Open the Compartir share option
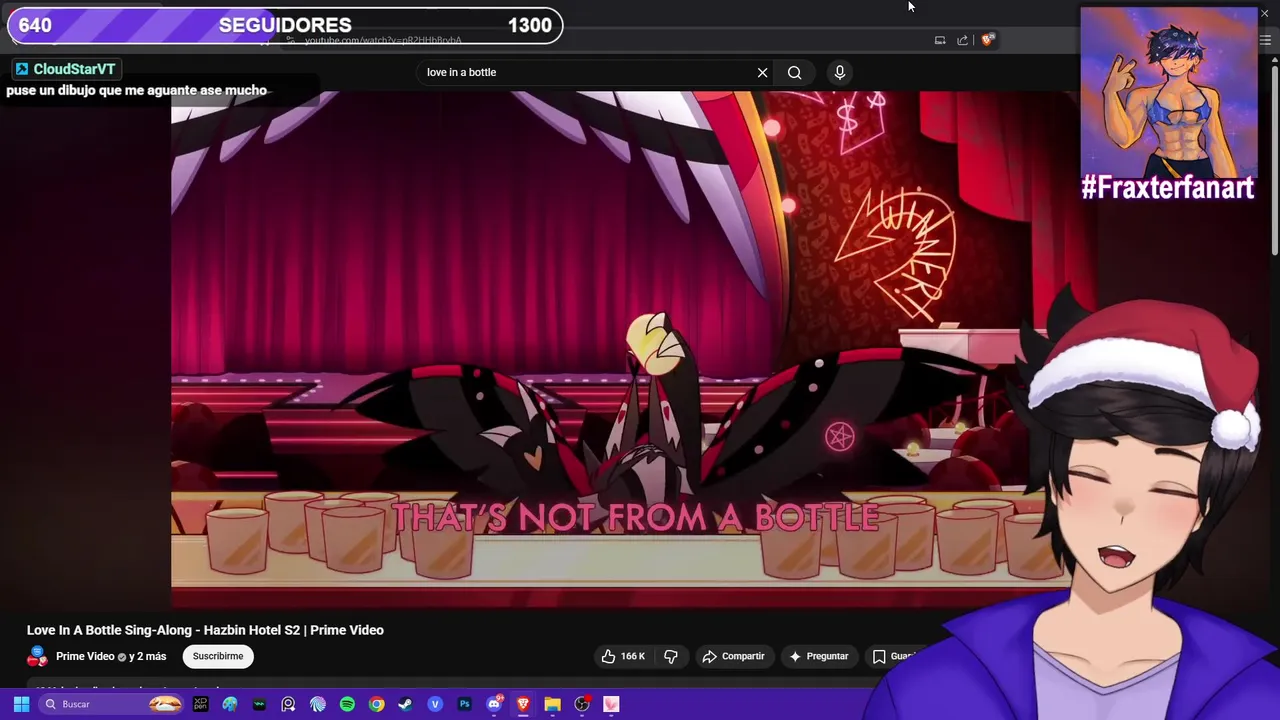The width and height of the screenshot is (1280, 720). tap(734, 656)
